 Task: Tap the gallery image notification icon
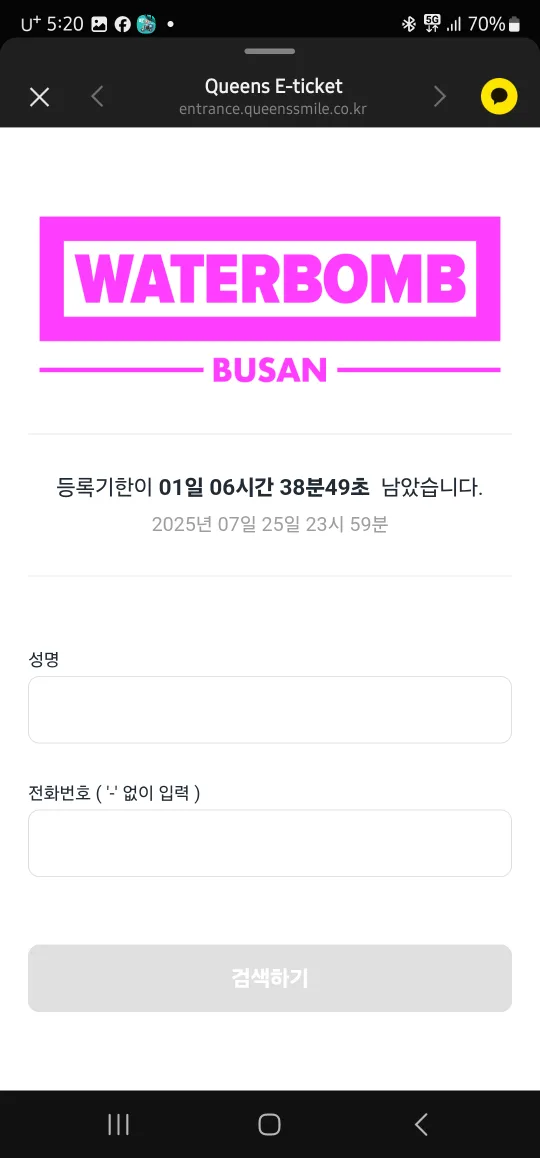[99, 24]
